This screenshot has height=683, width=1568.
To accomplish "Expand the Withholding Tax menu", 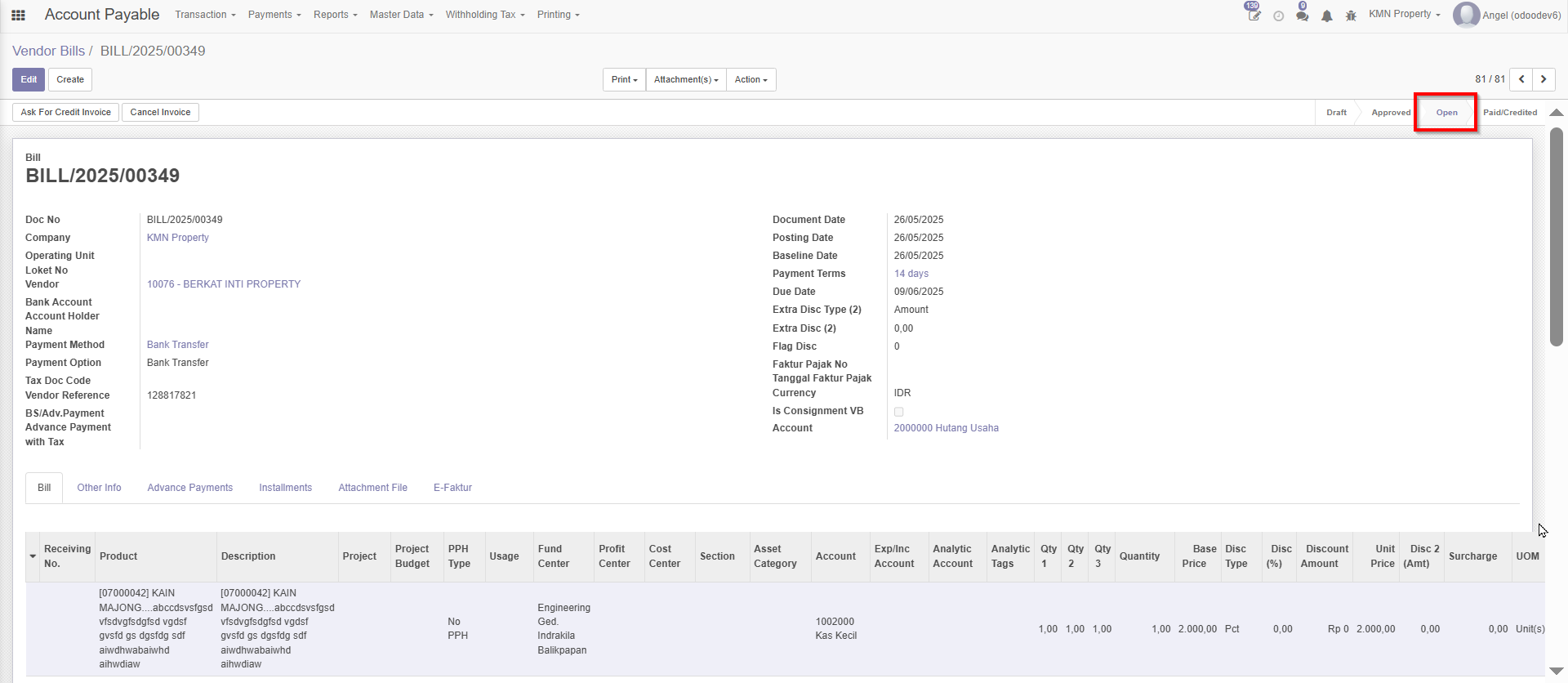I will pyautogui.click(x=485, y=15).
